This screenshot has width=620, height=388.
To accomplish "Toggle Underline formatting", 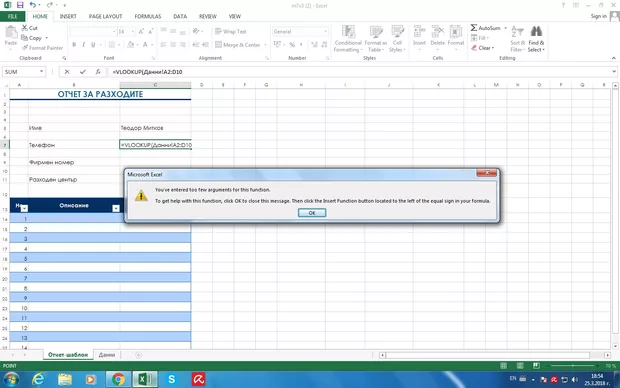I will point(93,45).
